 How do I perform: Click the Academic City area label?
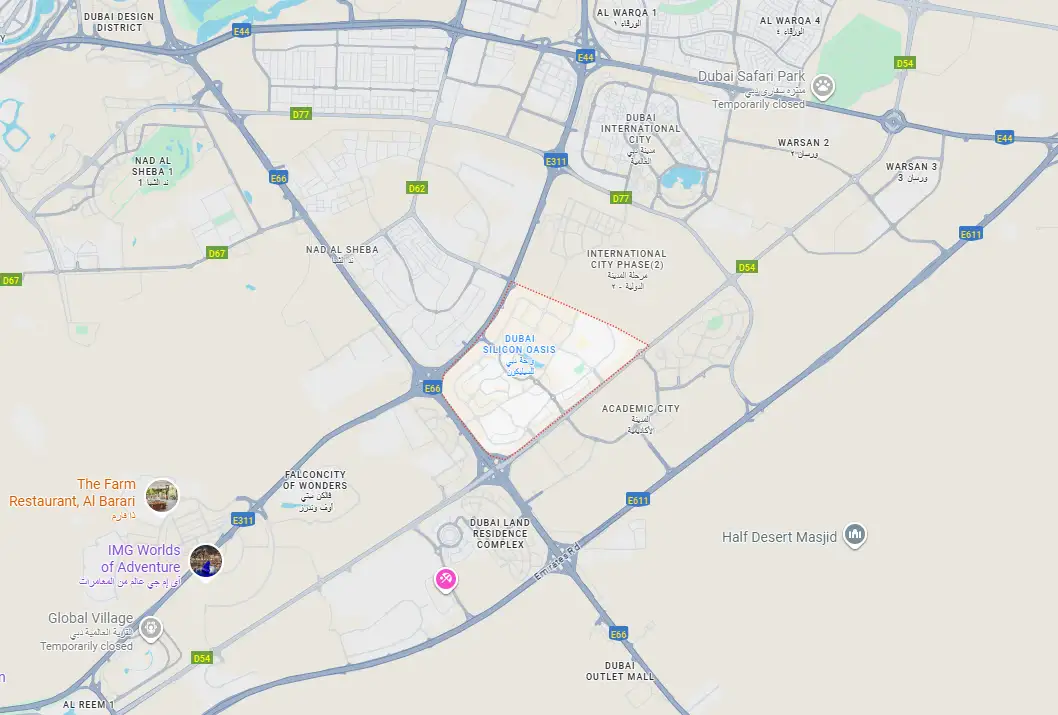click(640, 408)
